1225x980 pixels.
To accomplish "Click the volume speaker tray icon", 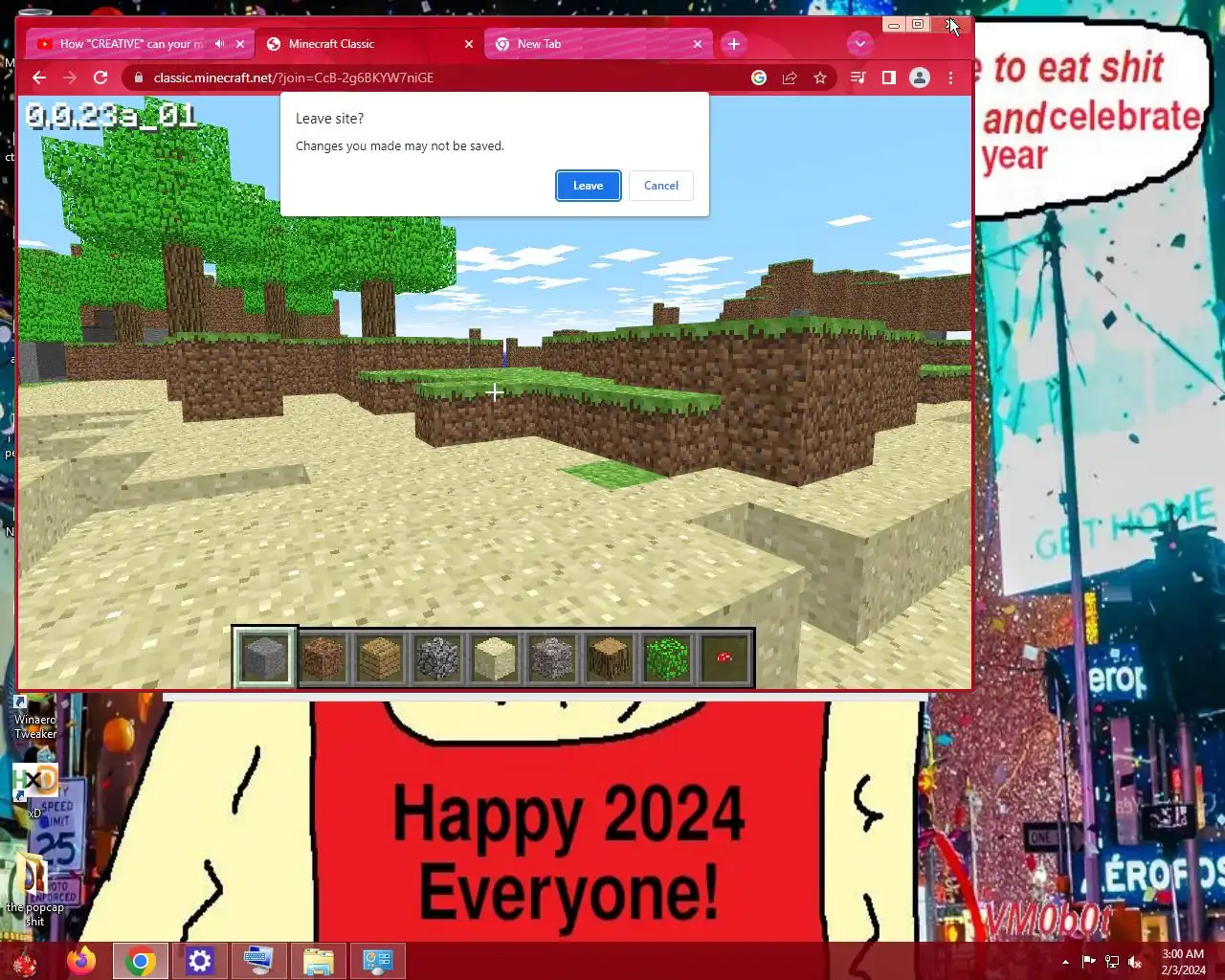I will (1135, 962).
